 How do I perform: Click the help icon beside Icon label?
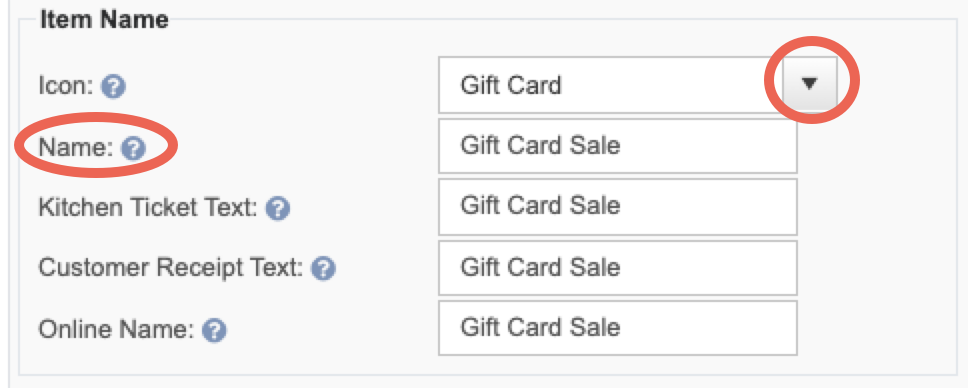tap(114, 87)
